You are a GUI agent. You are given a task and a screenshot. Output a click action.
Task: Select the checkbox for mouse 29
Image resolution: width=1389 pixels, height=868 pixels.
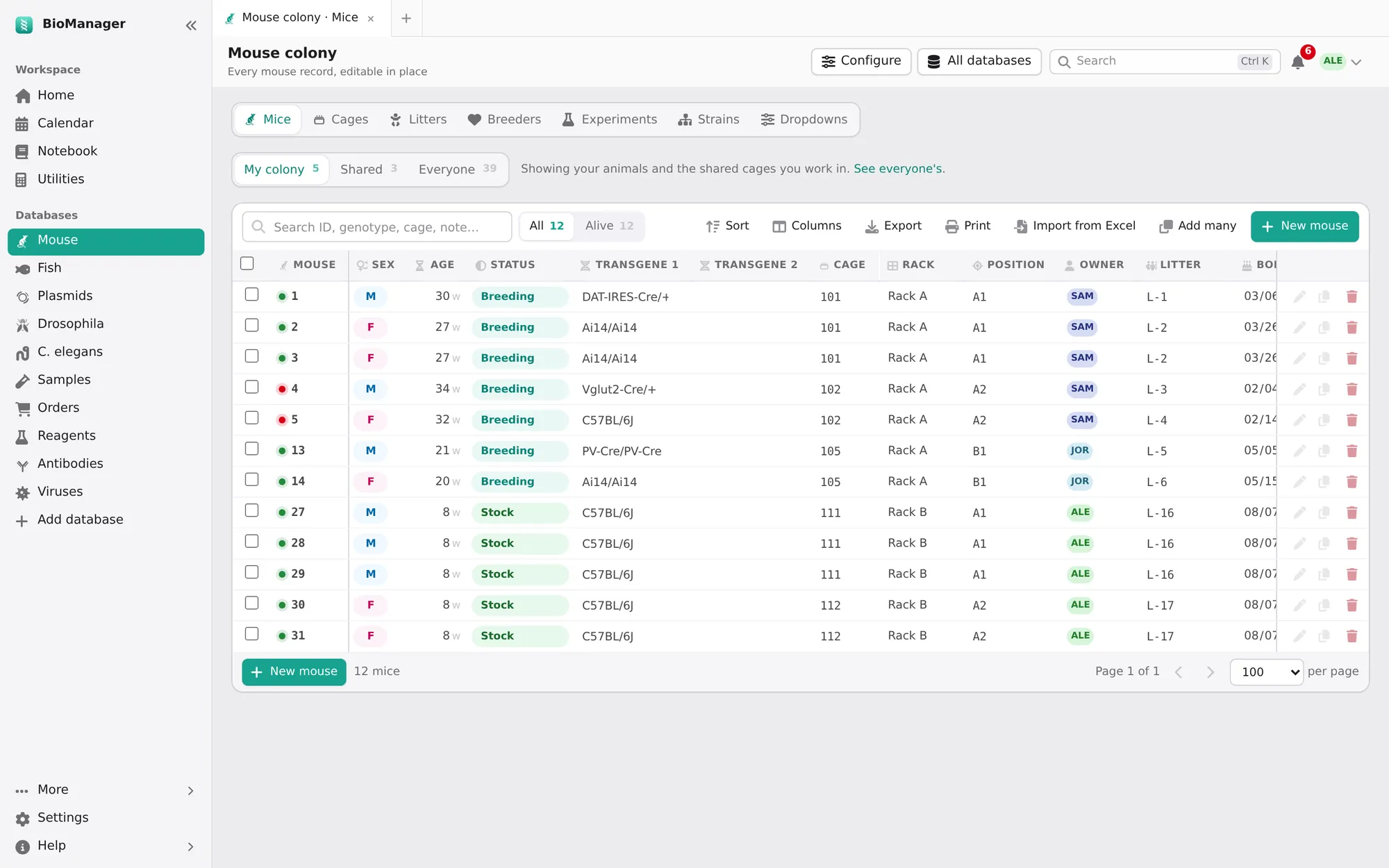coord(252,573)
